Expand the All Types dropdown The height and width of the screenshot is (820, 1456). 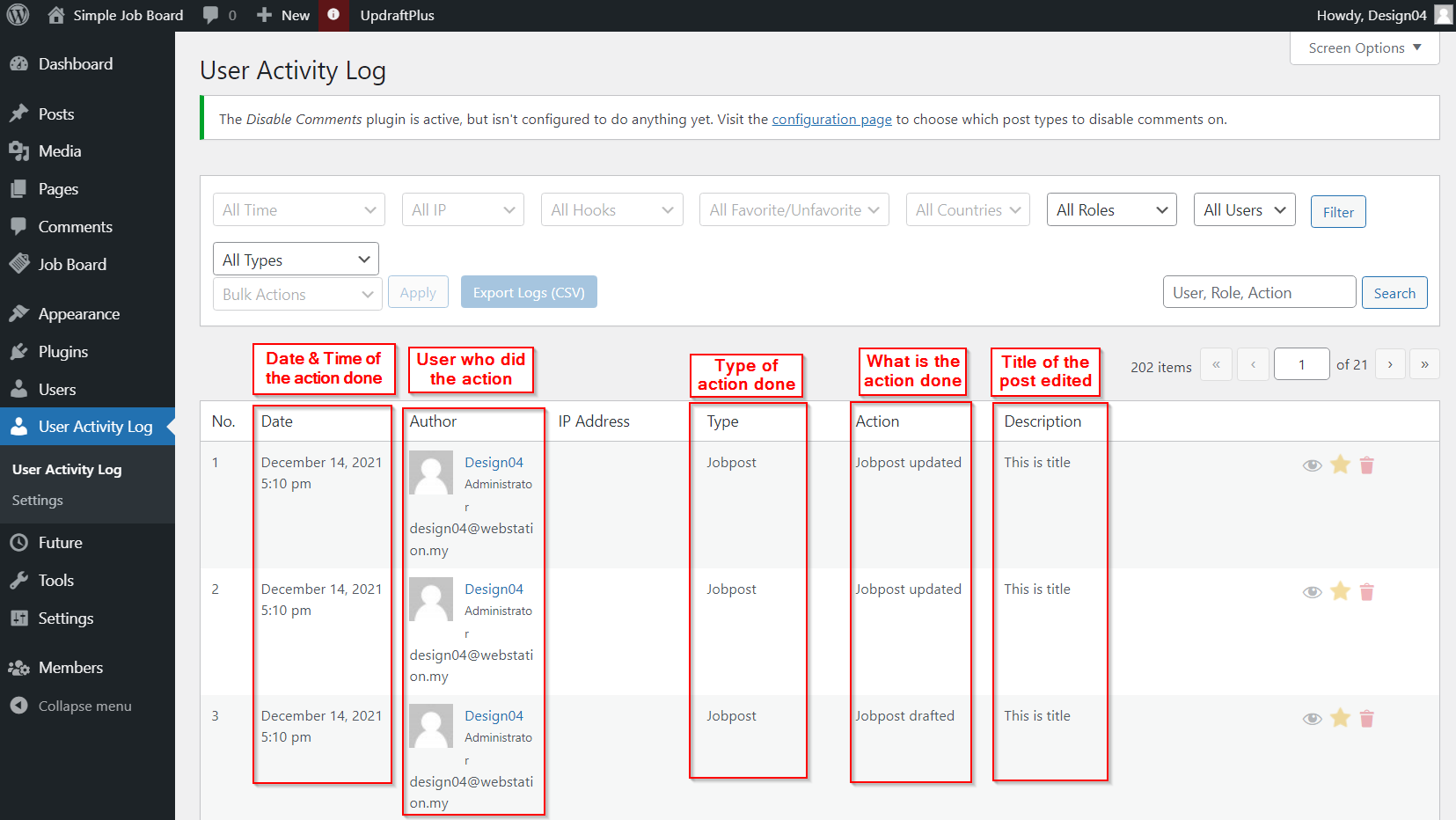point(296,260)
